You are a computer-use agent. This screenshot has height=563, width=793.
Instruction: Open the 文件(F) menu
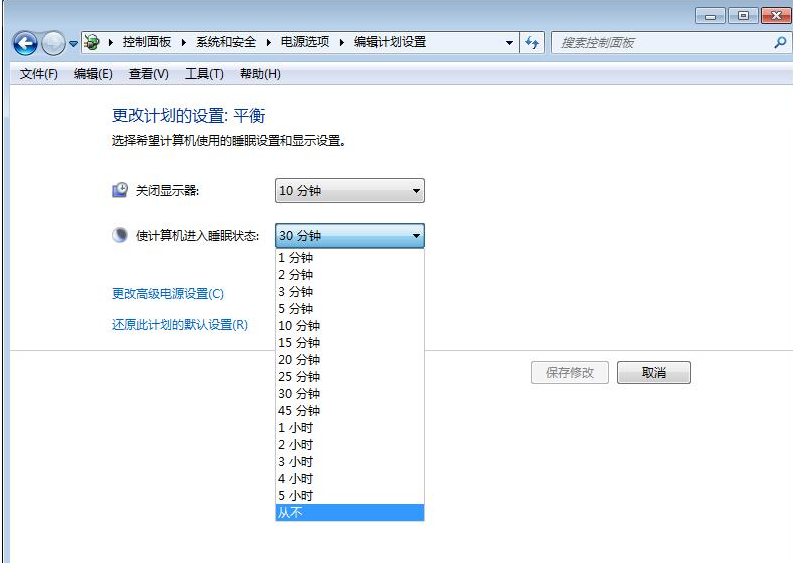coord(38,74)
